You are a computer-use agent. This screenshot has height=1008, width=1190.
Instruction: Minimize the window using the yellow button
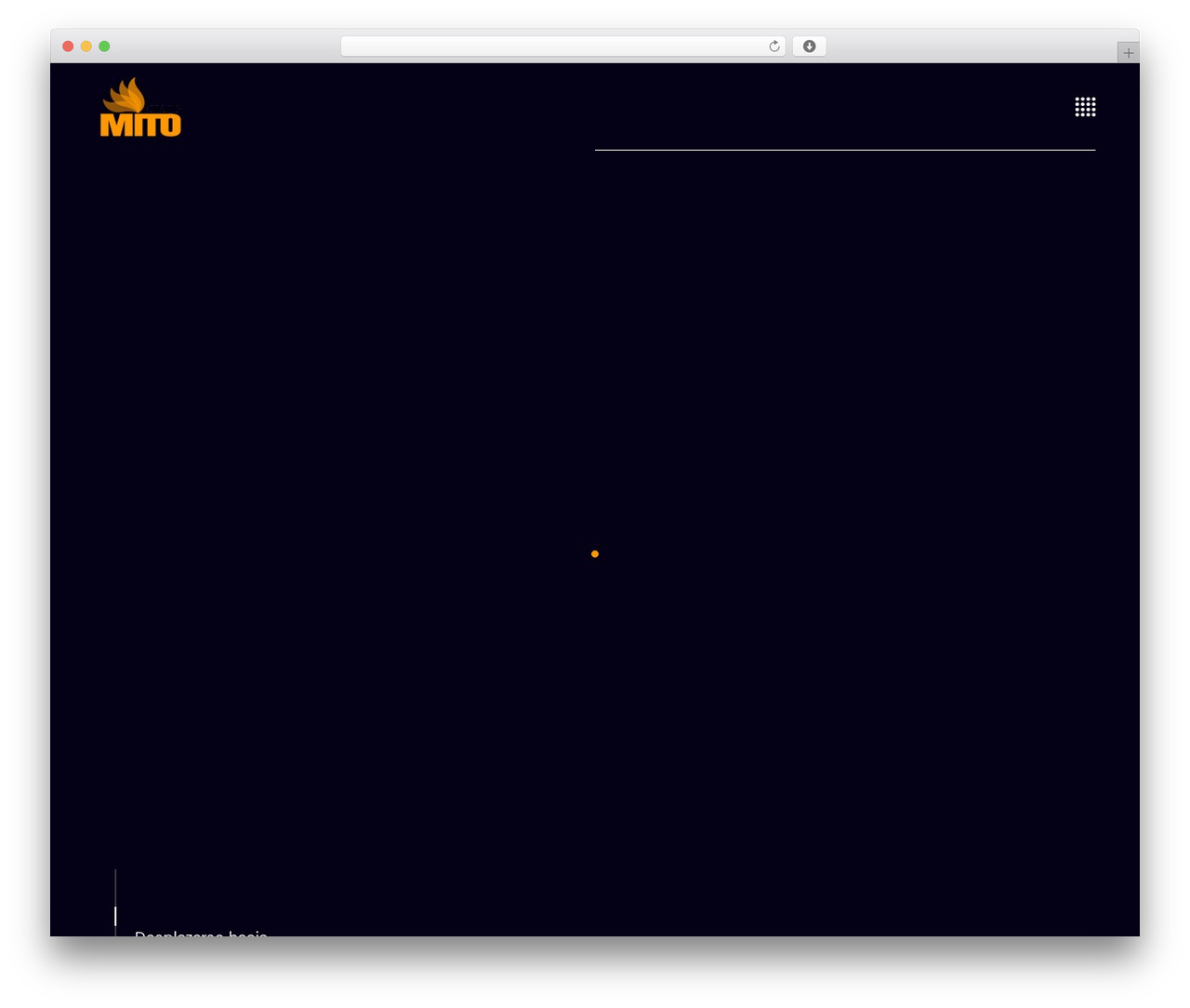coord(86,46)
